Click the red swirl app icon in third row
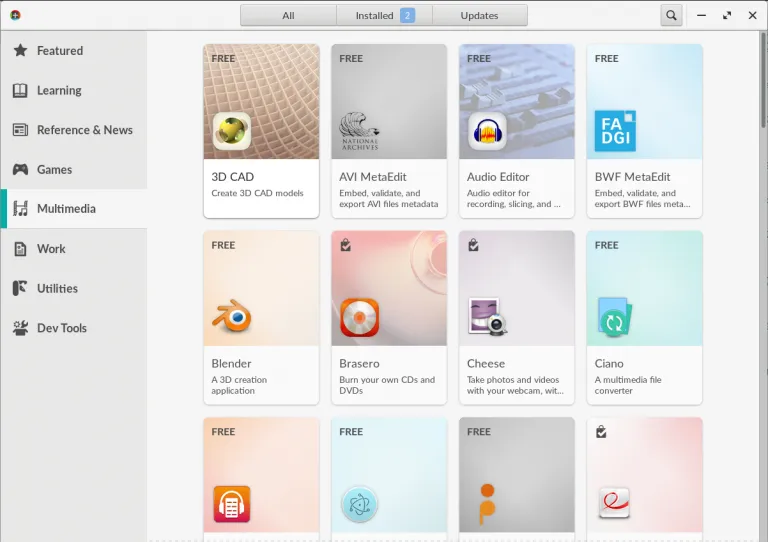768x542 pixels. [x=615, y=503]
